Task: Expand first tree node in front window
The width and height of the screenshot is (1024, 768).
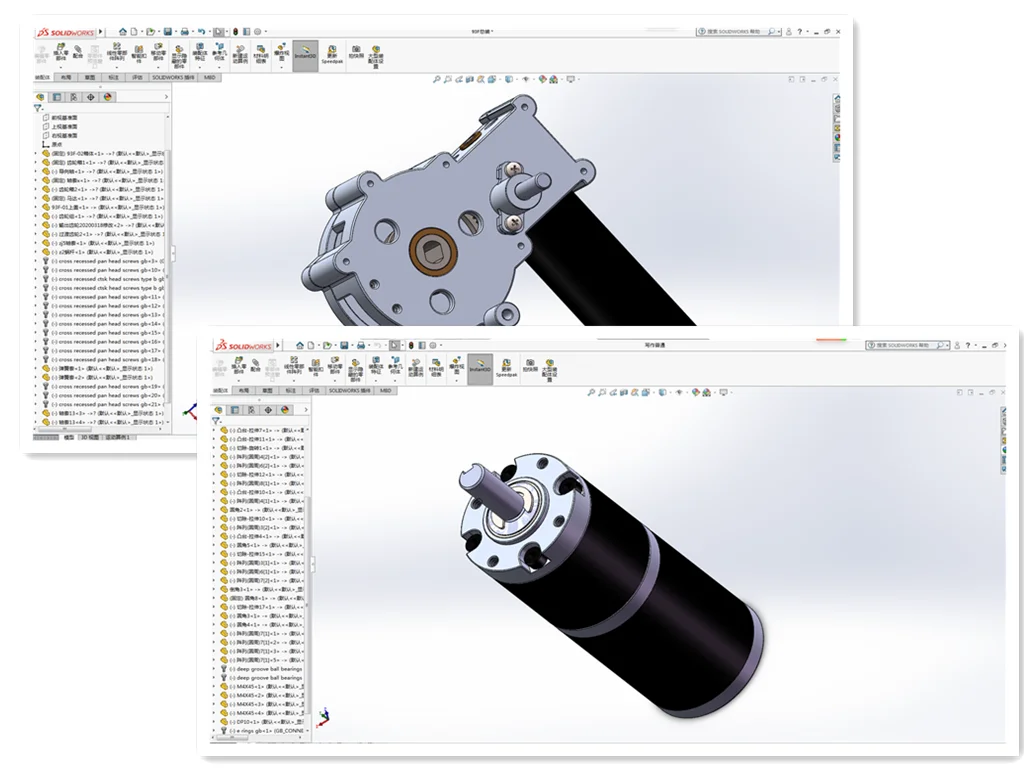Action: coord(214,430)
